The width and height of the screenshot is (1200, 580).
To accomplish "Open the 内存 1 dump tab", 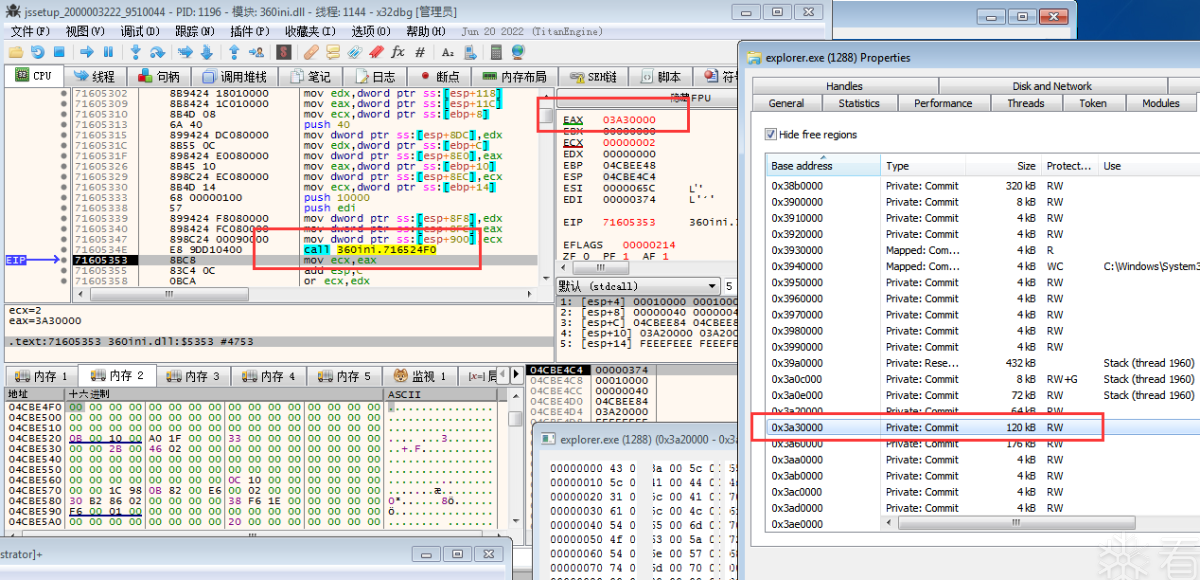I will [x=41, y=376].
